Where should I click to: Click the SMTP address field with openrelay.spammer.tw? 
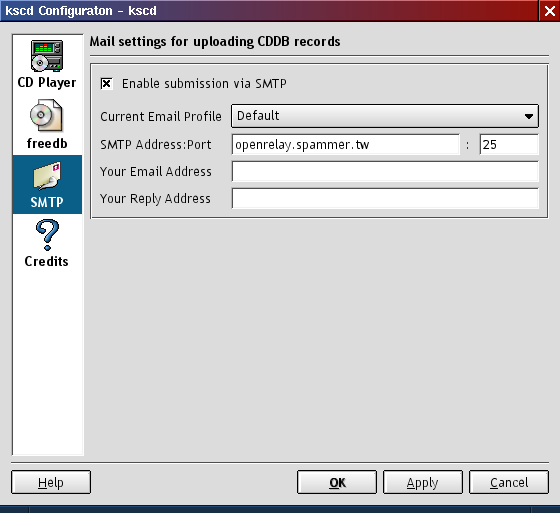pyautogui.click(x=345, y=144)
